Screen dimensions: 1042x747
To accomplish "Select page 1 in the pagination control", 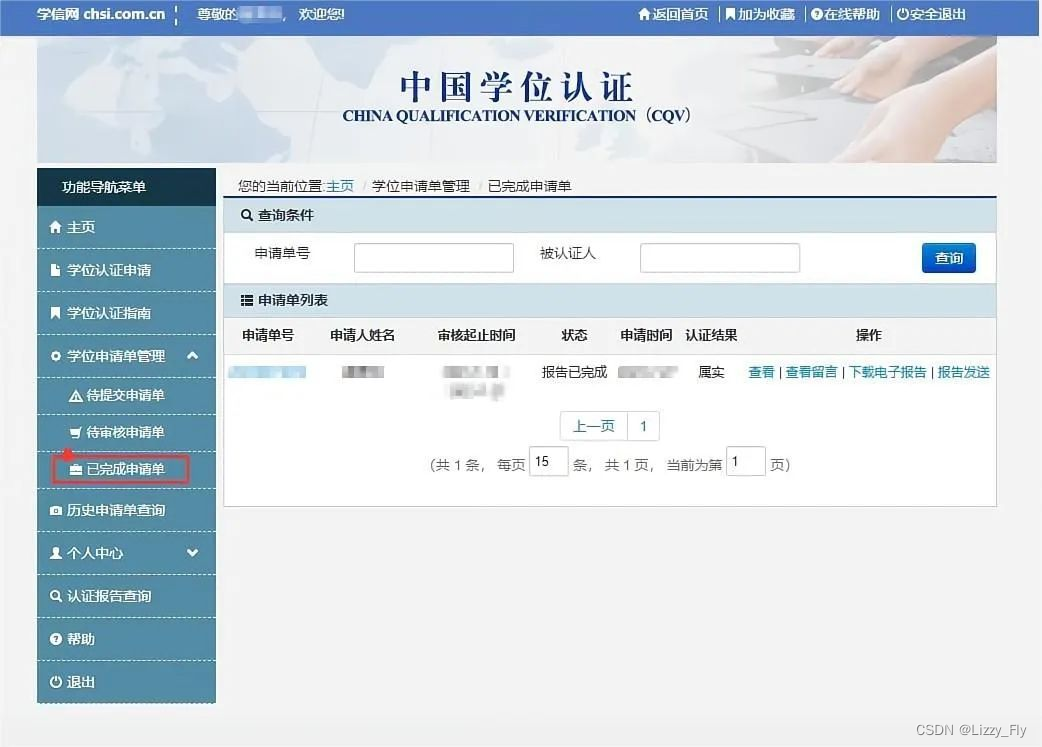I will 643,425.
